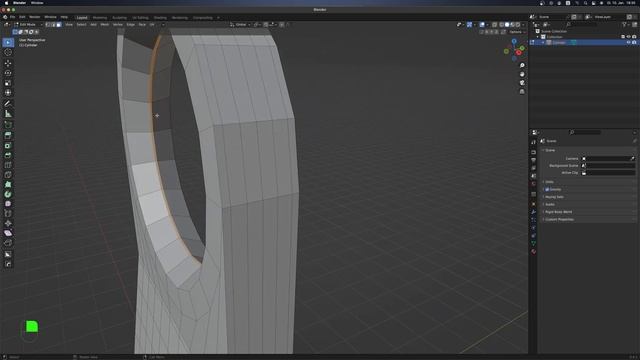Screen dimensions: 640x360
Task: Open the Global transform orientation dropdown
Action: coord(240,24)
